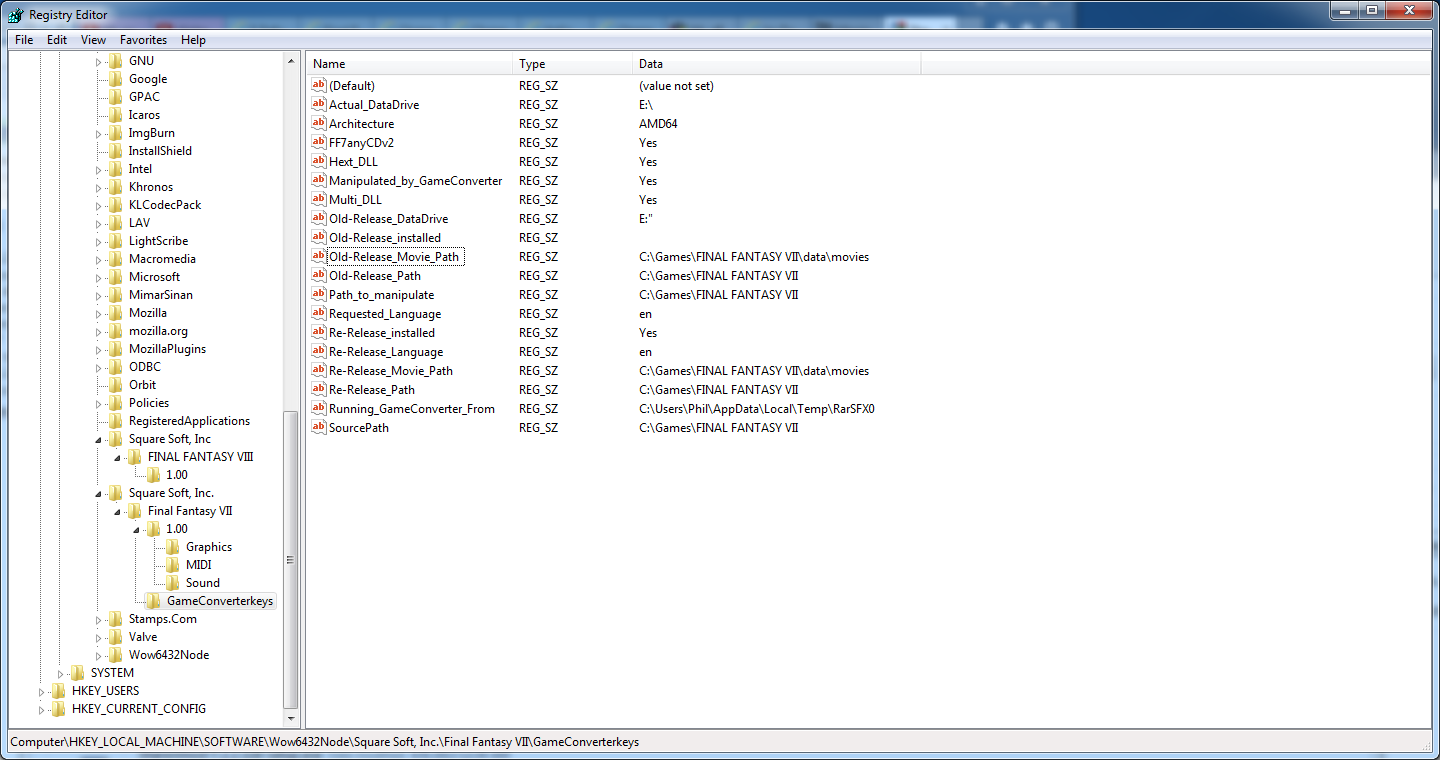Click the ImgBurn folder icon
The height and width of the screenshot is (760, 1440).
(116, 133)
